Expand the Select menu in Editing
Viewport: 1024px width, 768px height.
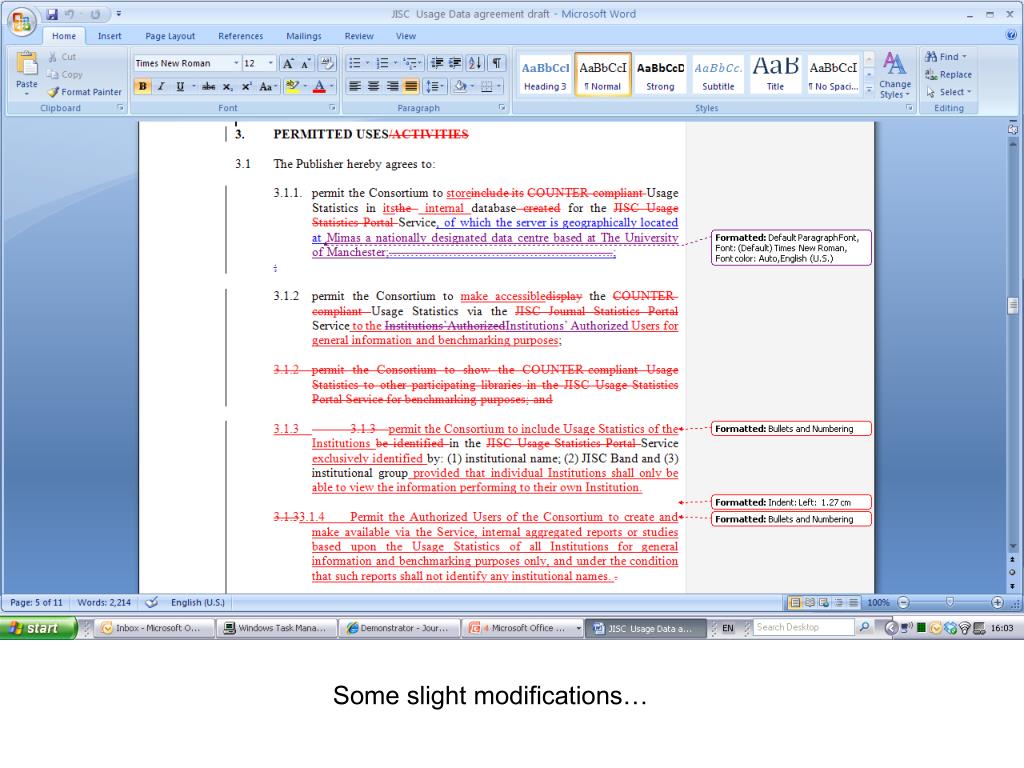coord(949,92)
